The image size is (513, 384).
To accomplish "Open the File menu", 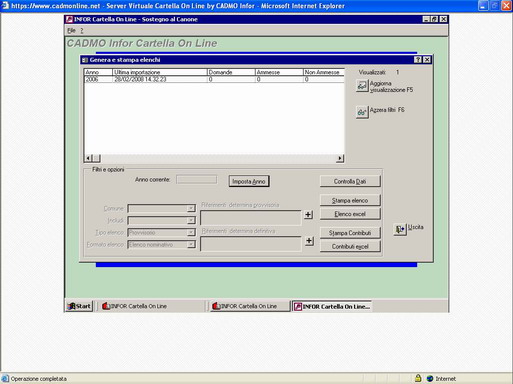I will [71, 30].
